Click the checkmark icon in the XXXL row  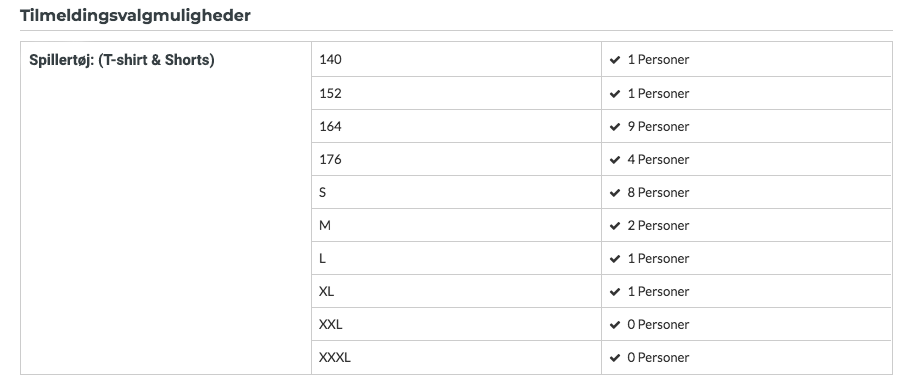point(614,358)
